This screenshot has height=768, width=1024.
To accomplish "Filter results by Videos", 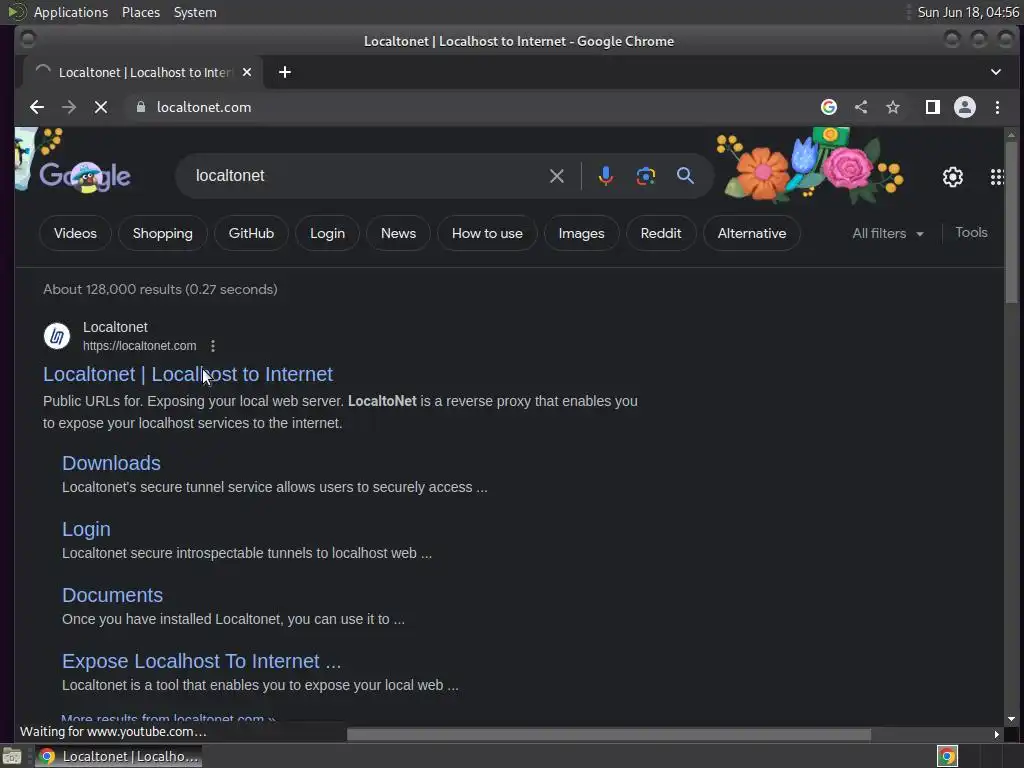I will pos(75,233).
